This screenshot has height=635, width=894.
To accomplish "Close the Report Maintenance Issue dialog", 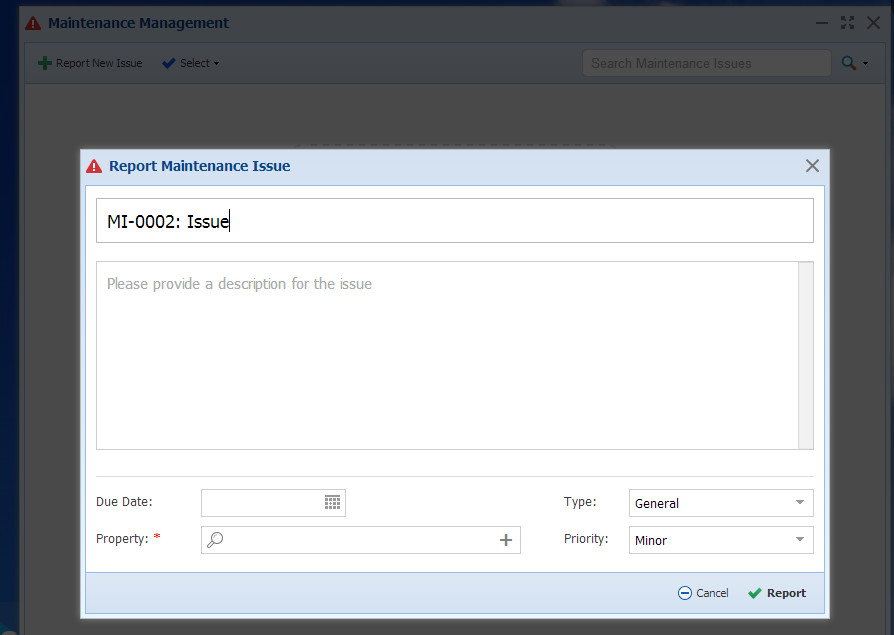I will [x=812, y=166].
